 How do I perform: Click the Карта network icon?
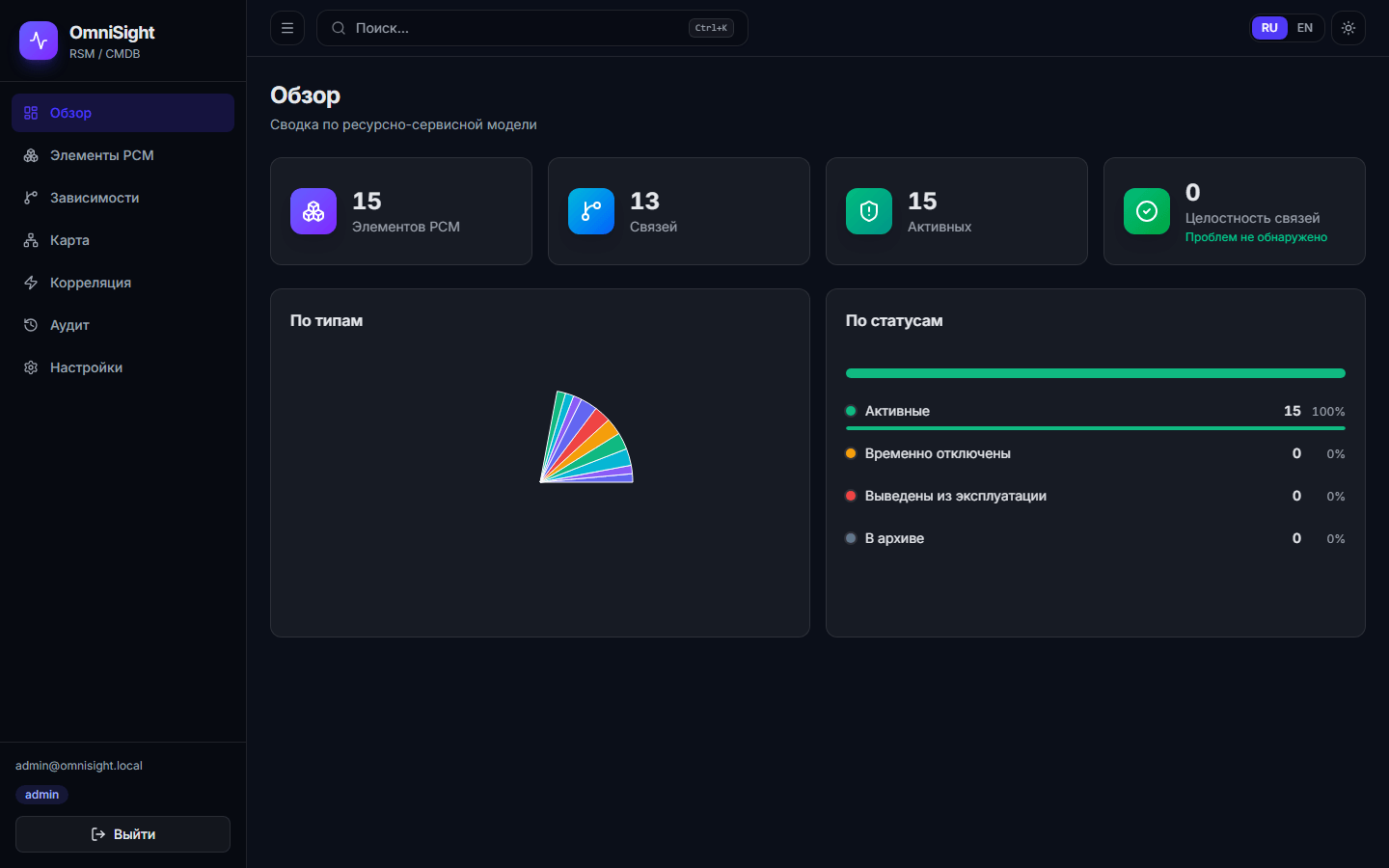click(x=31, y=240)
